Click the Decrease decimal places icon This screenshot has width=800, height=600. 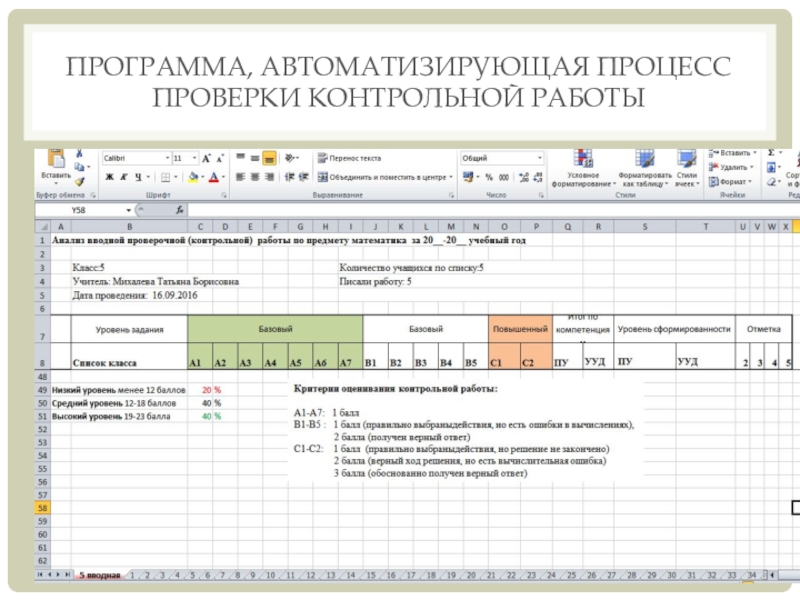tap(538, 178)
